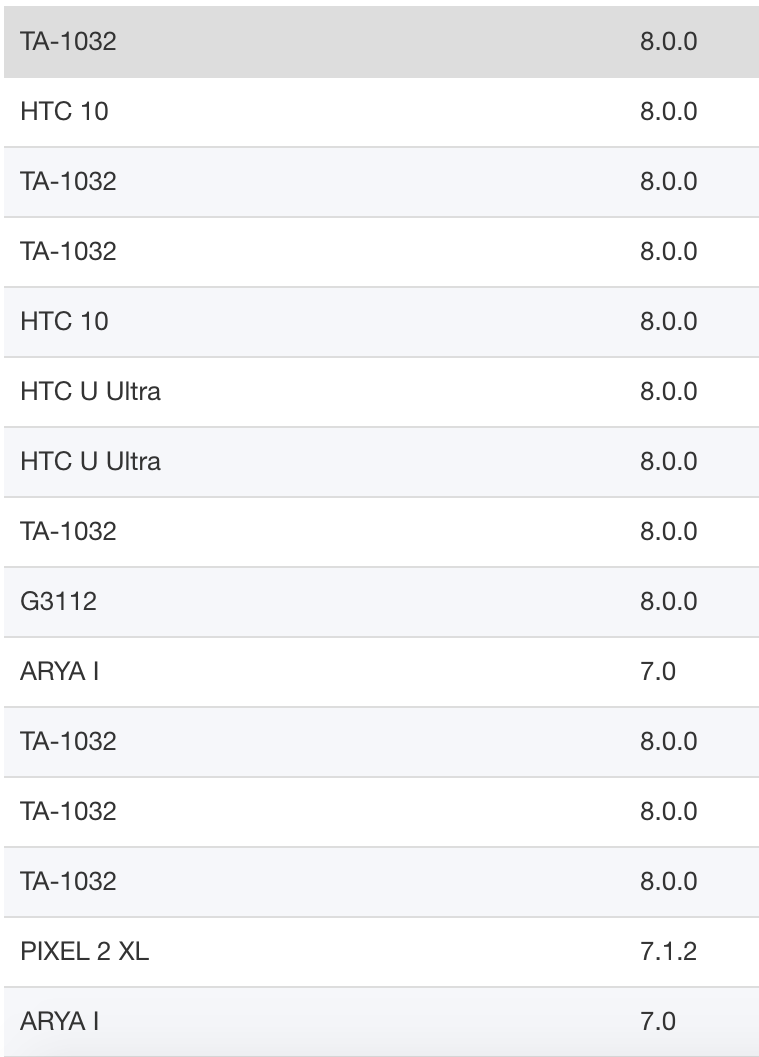Select the highlighted gray TA-1032 row
The image size is (759, 1057).
click(x=382, y=42)
